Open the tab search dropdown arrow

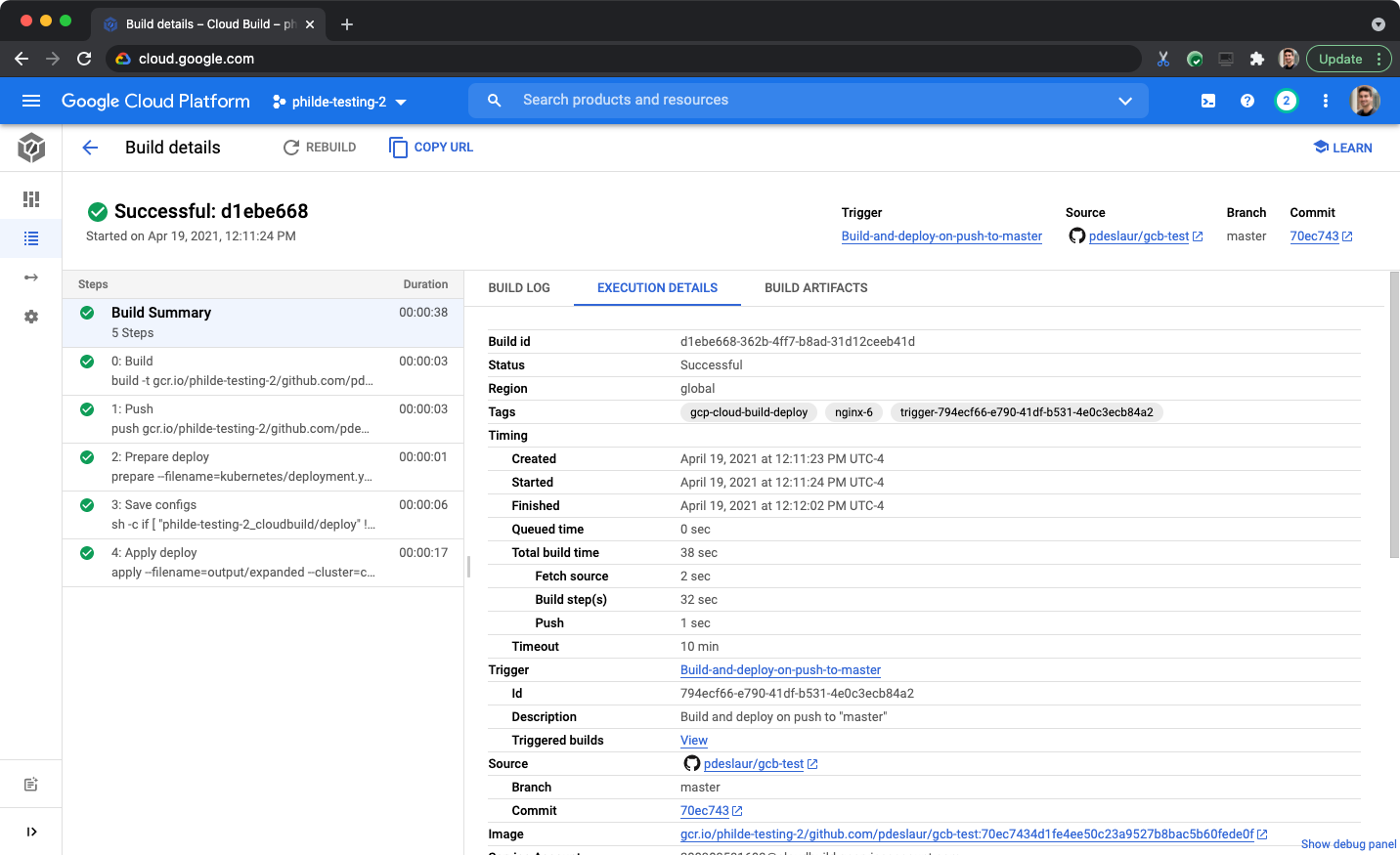click(1378, 24)
